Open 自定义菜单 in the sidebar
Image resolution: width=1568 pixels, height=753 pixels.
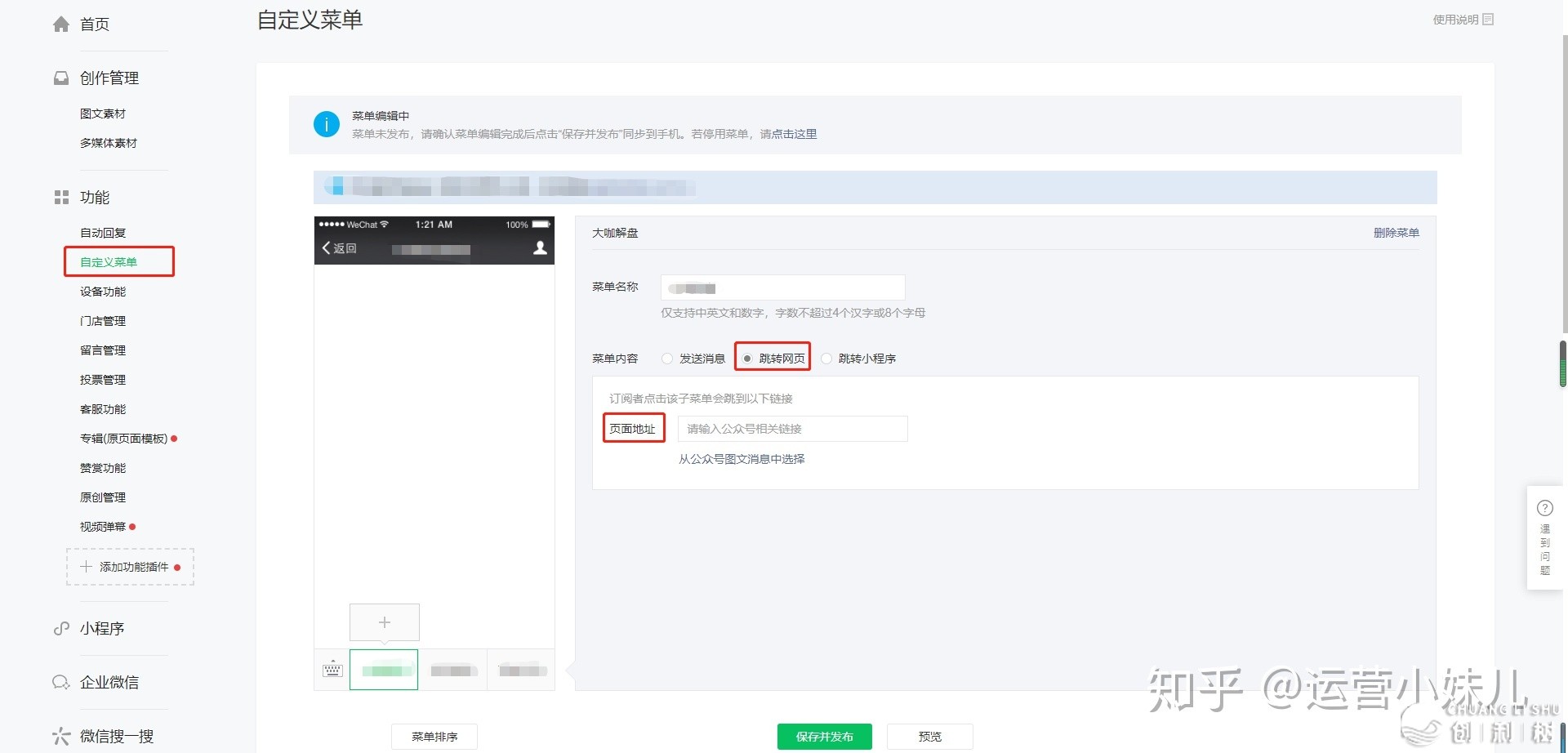[x=109, y=262]
